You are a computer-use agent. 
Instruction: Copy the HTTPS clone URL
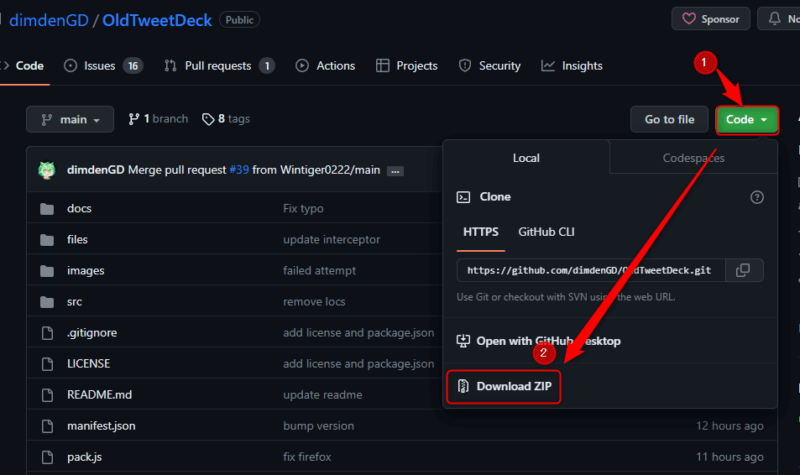tap(743, 270)
